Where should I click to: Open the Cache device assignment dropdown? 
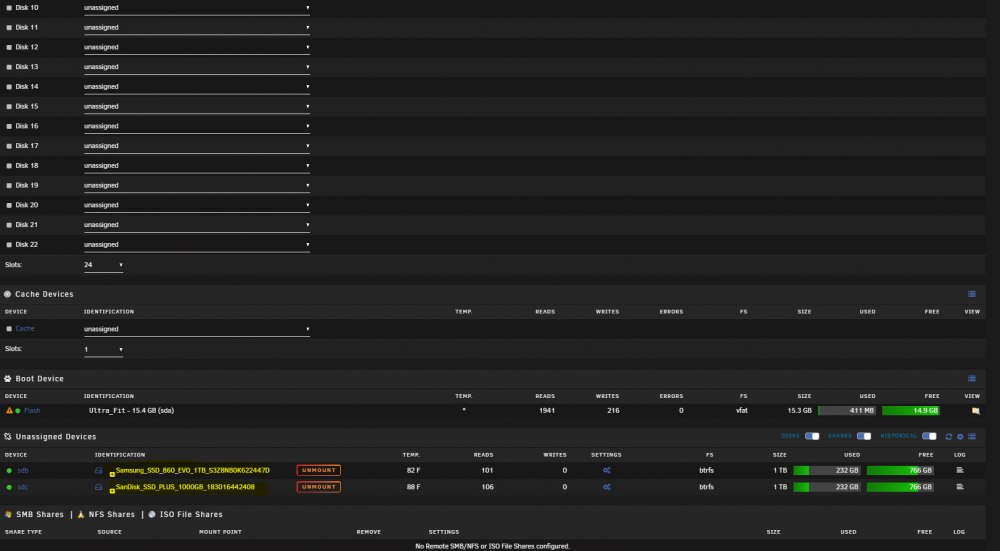pyautogui.click(x=196, y=329)
